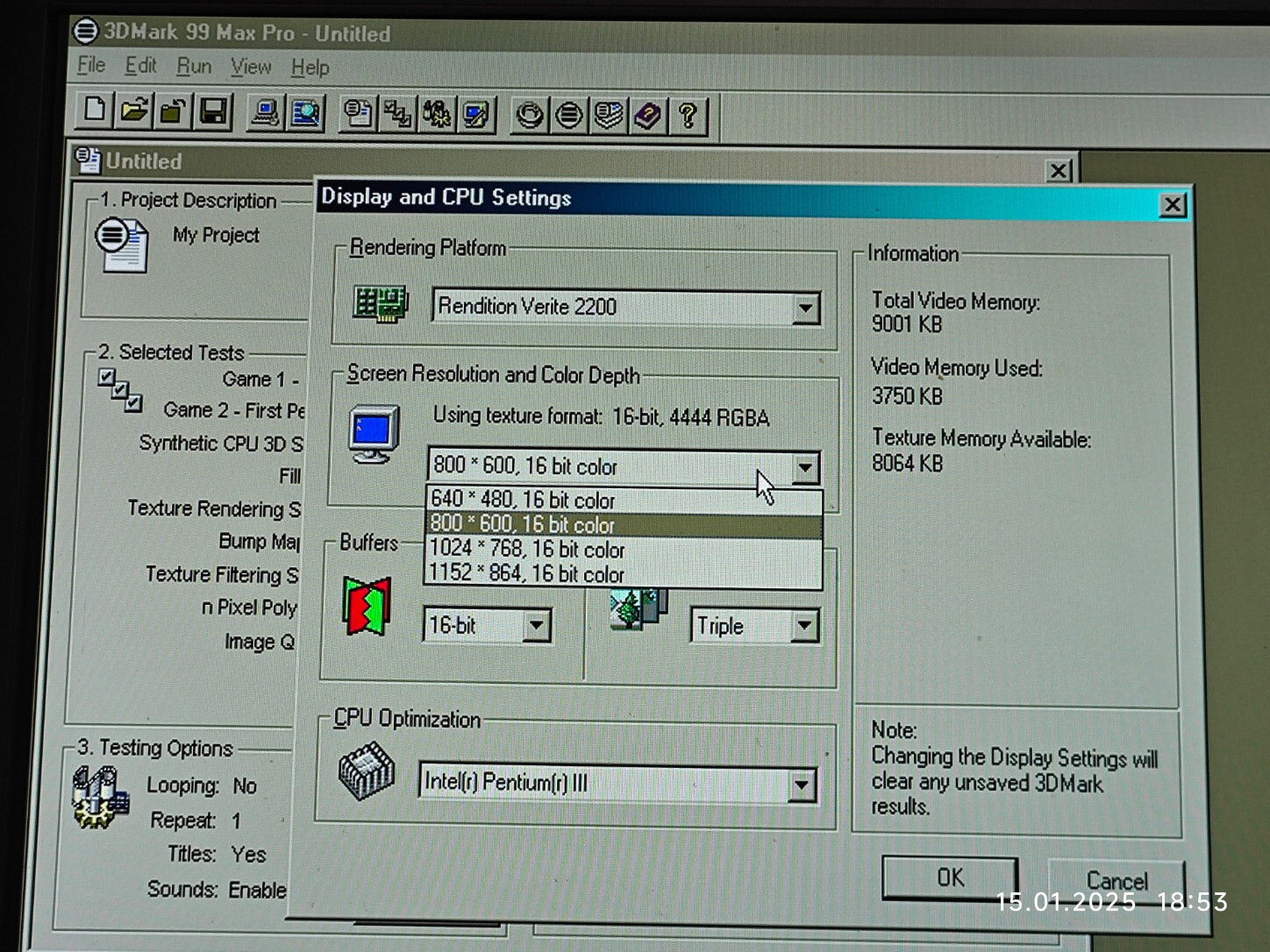This screenshot has width=1270, height=952.
Task: Choose 1024 * 768, 16 bit color
Action: (x=624, y=549)
